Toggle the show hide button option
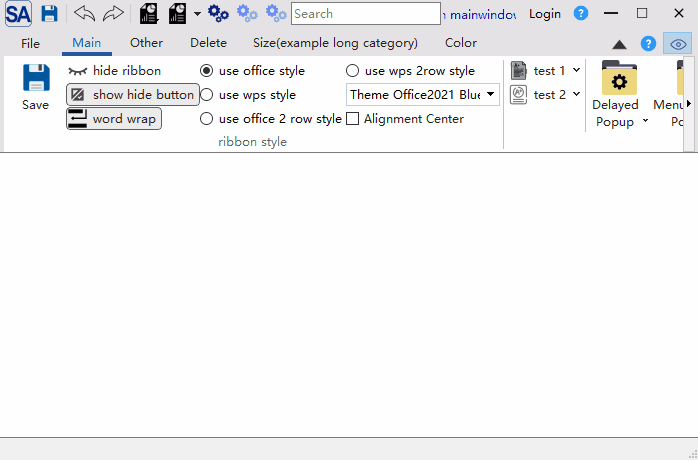This screenshot has height=460, width=698. [x=133, y=95]
